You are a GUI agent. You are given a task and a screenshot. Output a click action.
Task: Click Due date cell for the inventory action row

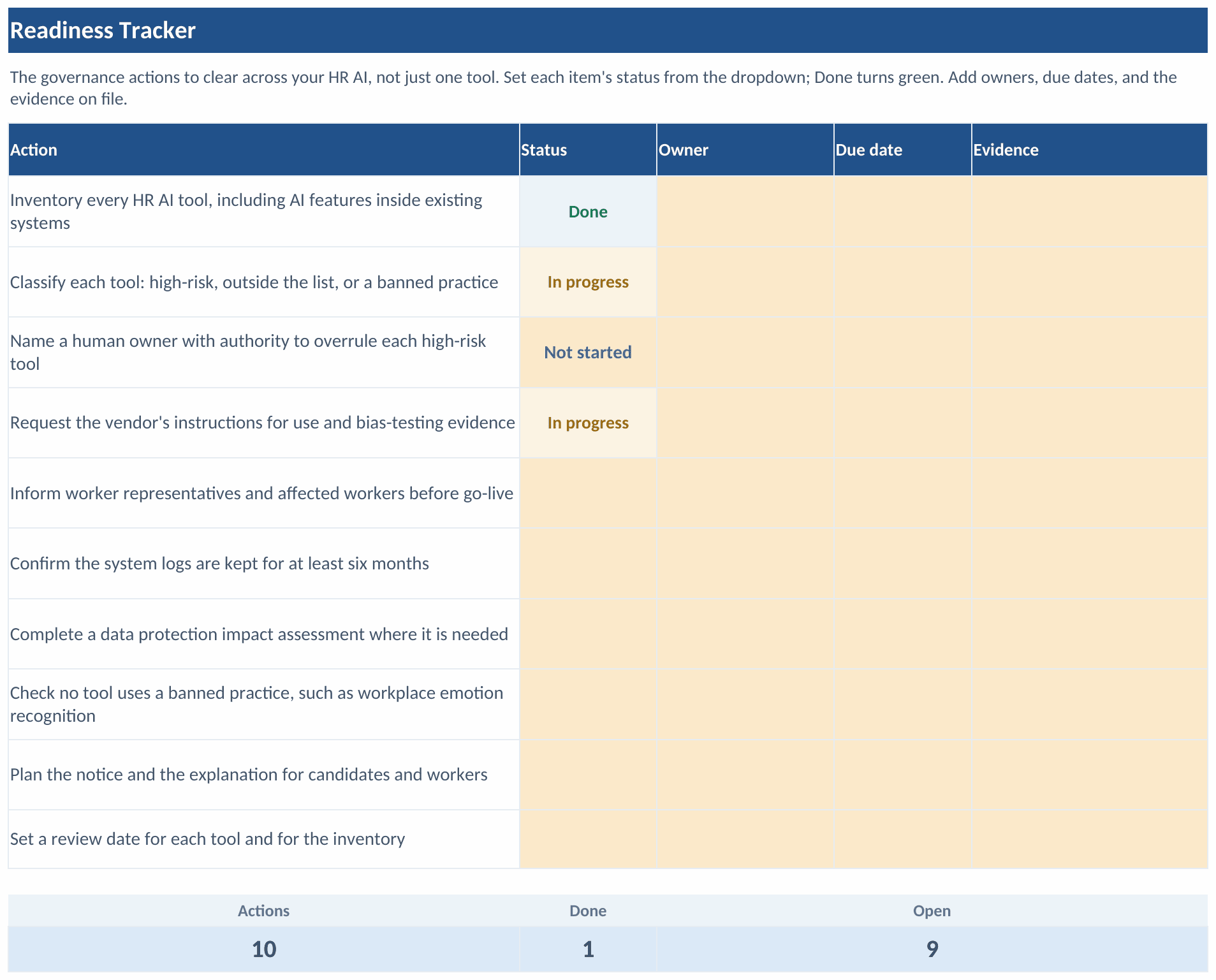coord(903,212)
